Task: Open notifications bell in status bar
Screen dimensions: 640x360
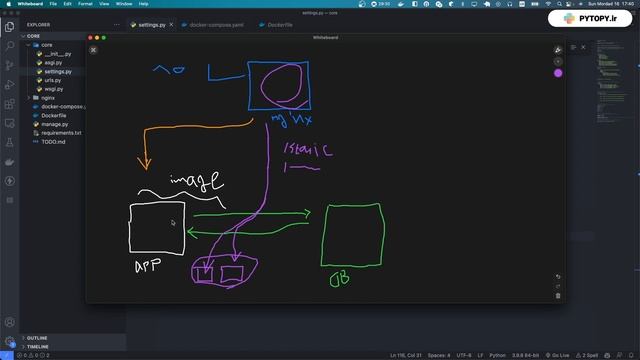Action: click(631, 356)
